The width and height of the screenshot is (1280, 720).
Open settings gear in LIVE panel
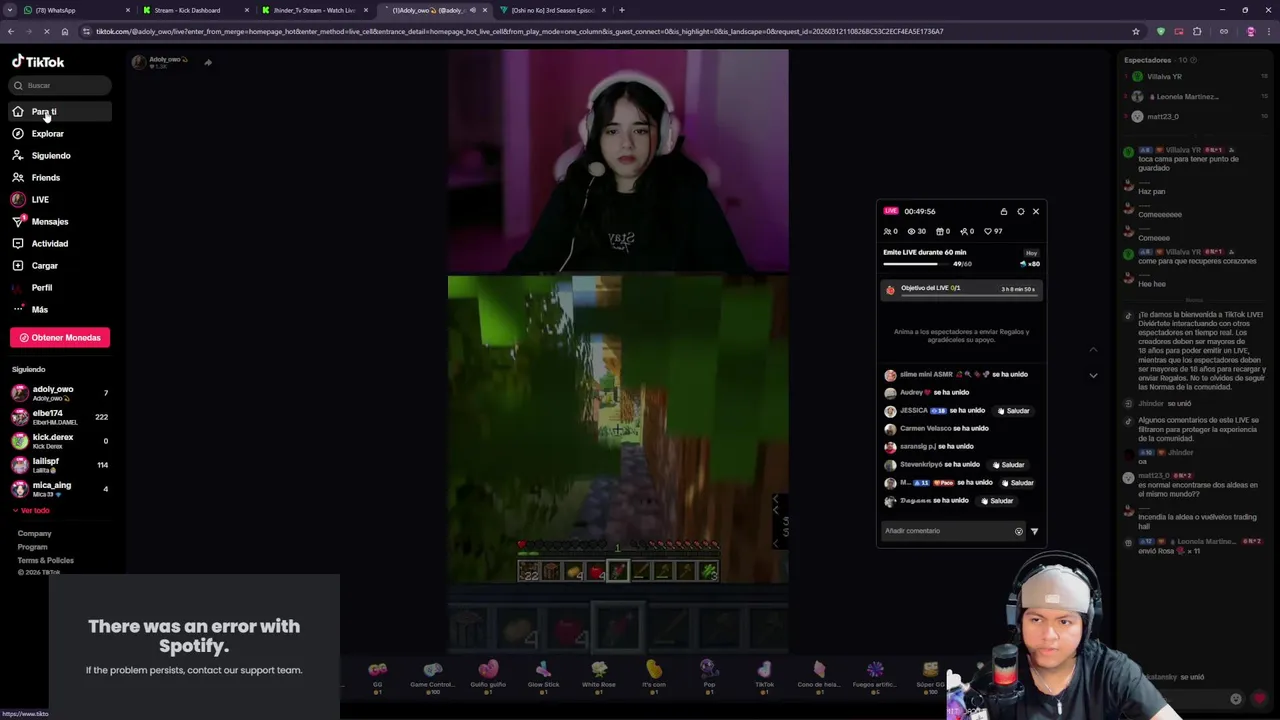coord(1020,212)
